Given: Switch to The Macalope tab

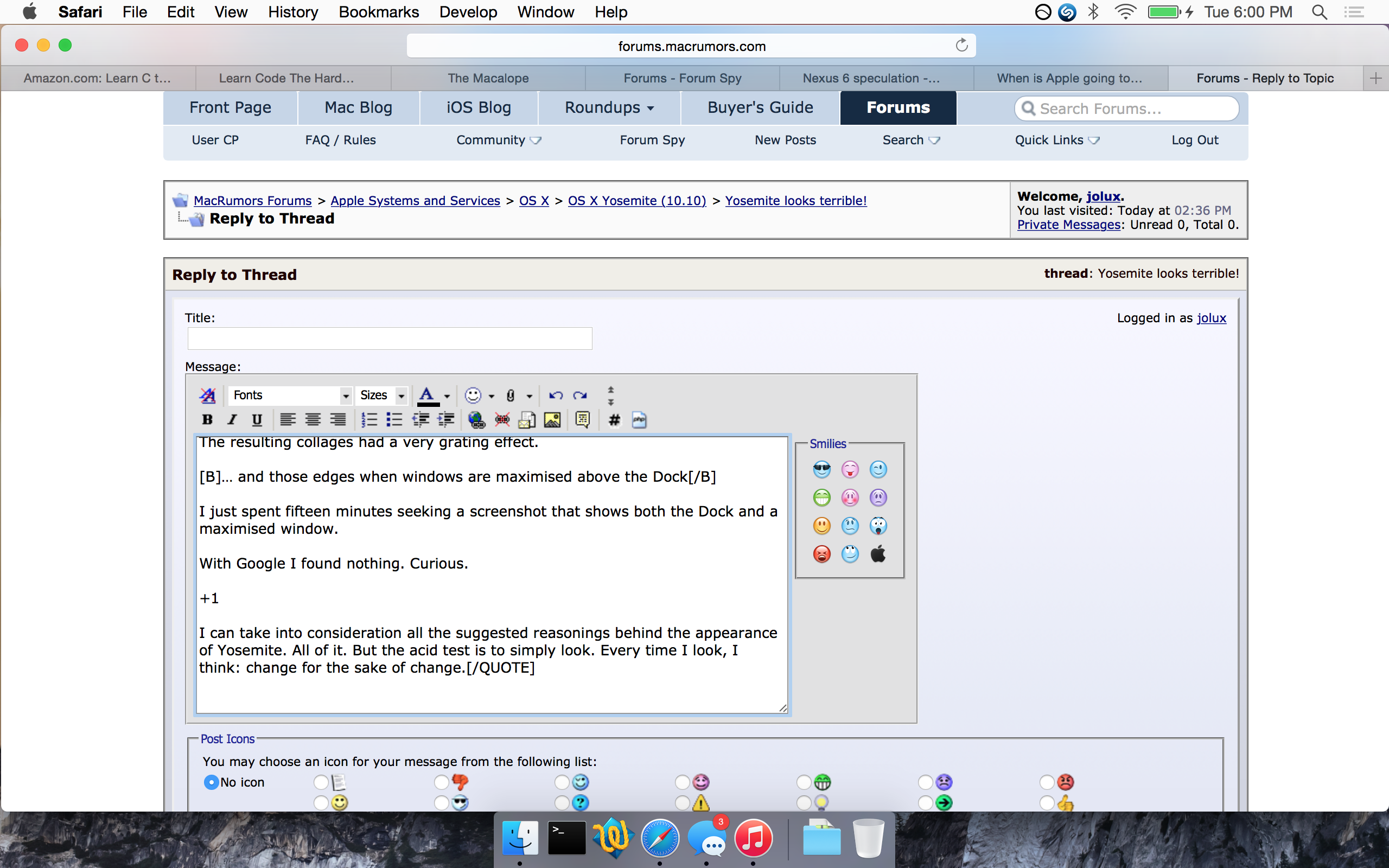Looking at the screenshot, I should [x=488, y=78].
